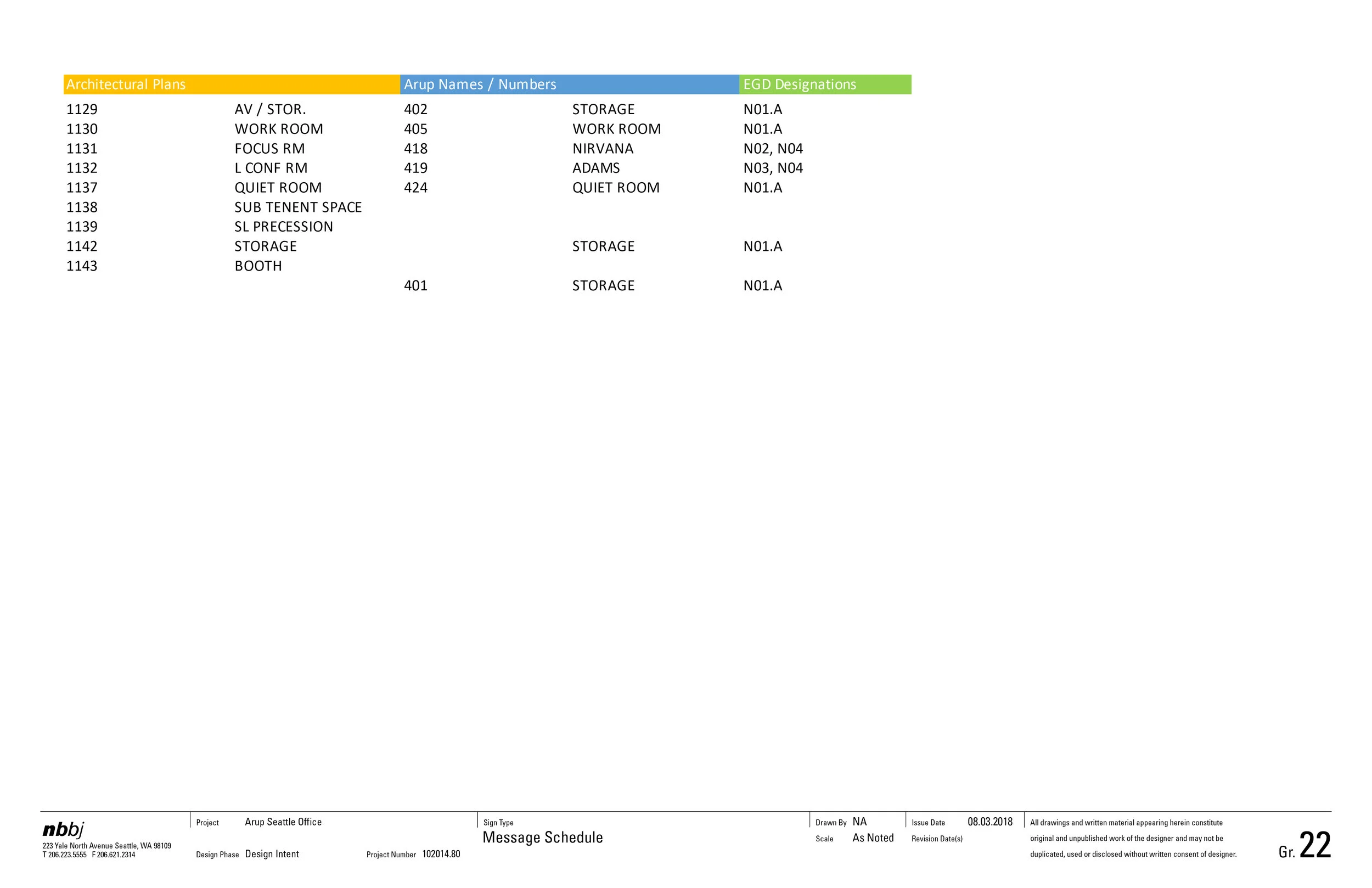Select the "Arup Names / Numbers" header
Image resolution: width=1372 pixels, height=888 pixels.
(x=570, y=84)
